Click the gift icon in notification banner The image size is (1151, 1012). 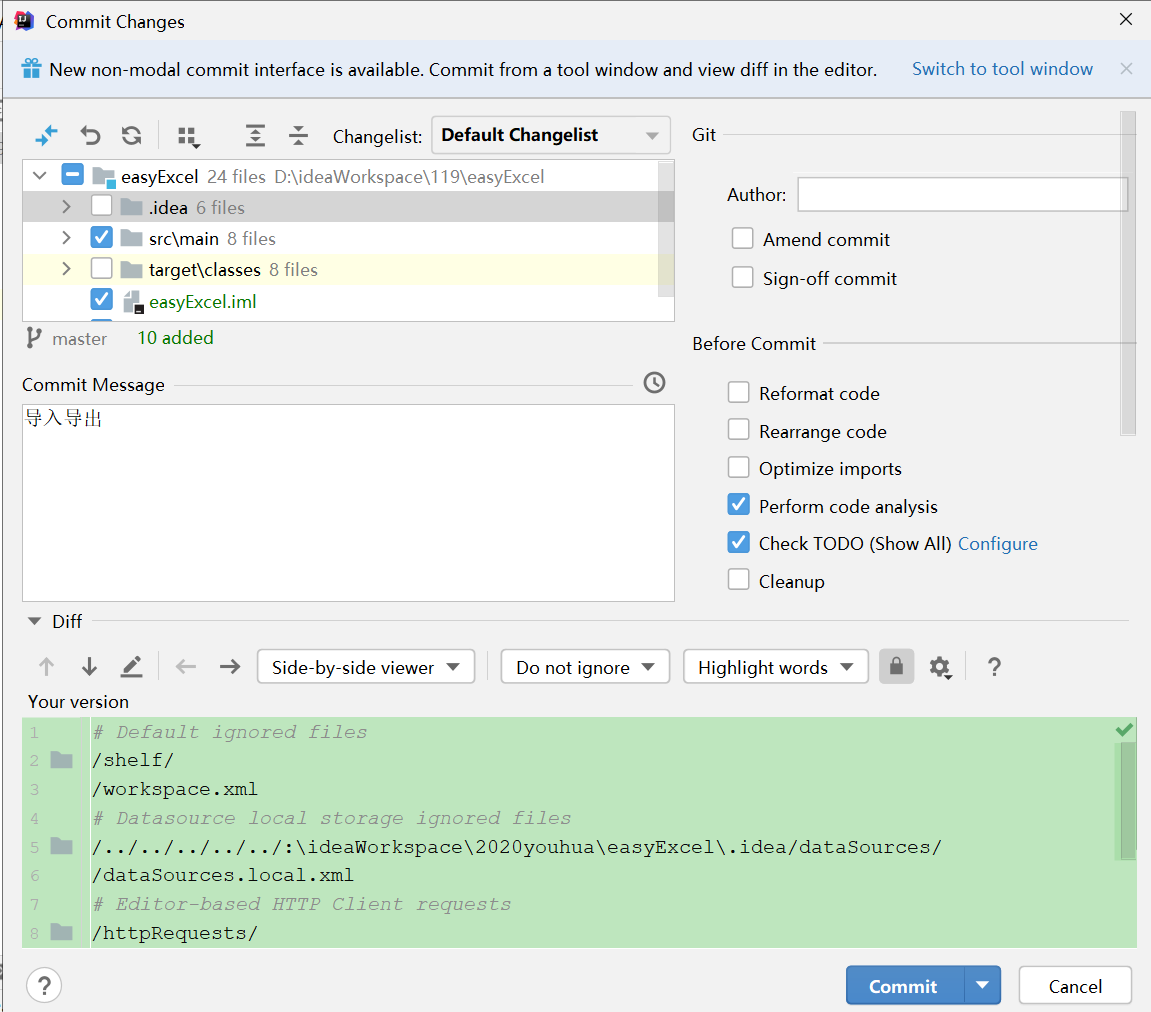[31, 68]
